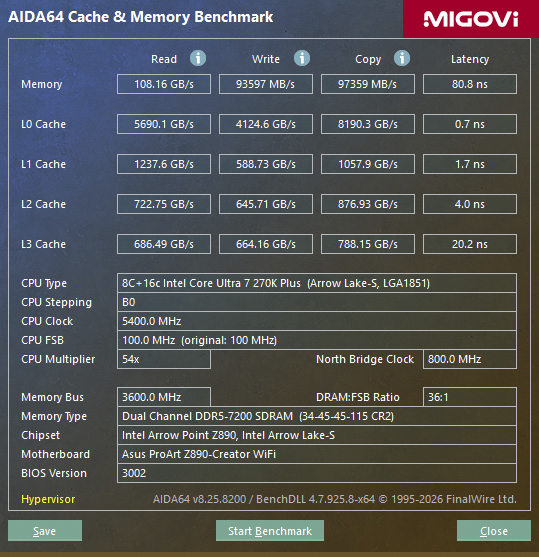Click Memory Type field DDR5-7200 SDRAM
539x557 pixels.
[x=317, y=416]
